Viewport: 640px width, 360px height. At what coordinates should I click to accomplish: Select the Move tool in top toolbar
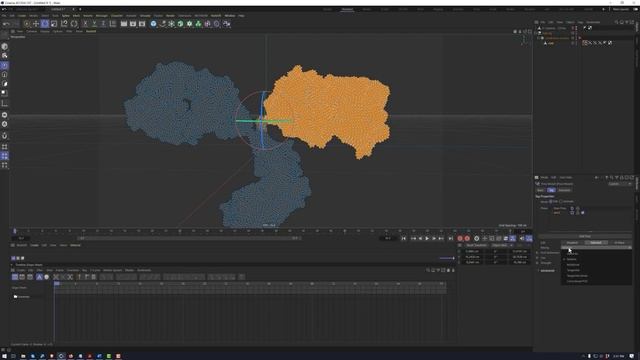[x=36, y=24]
